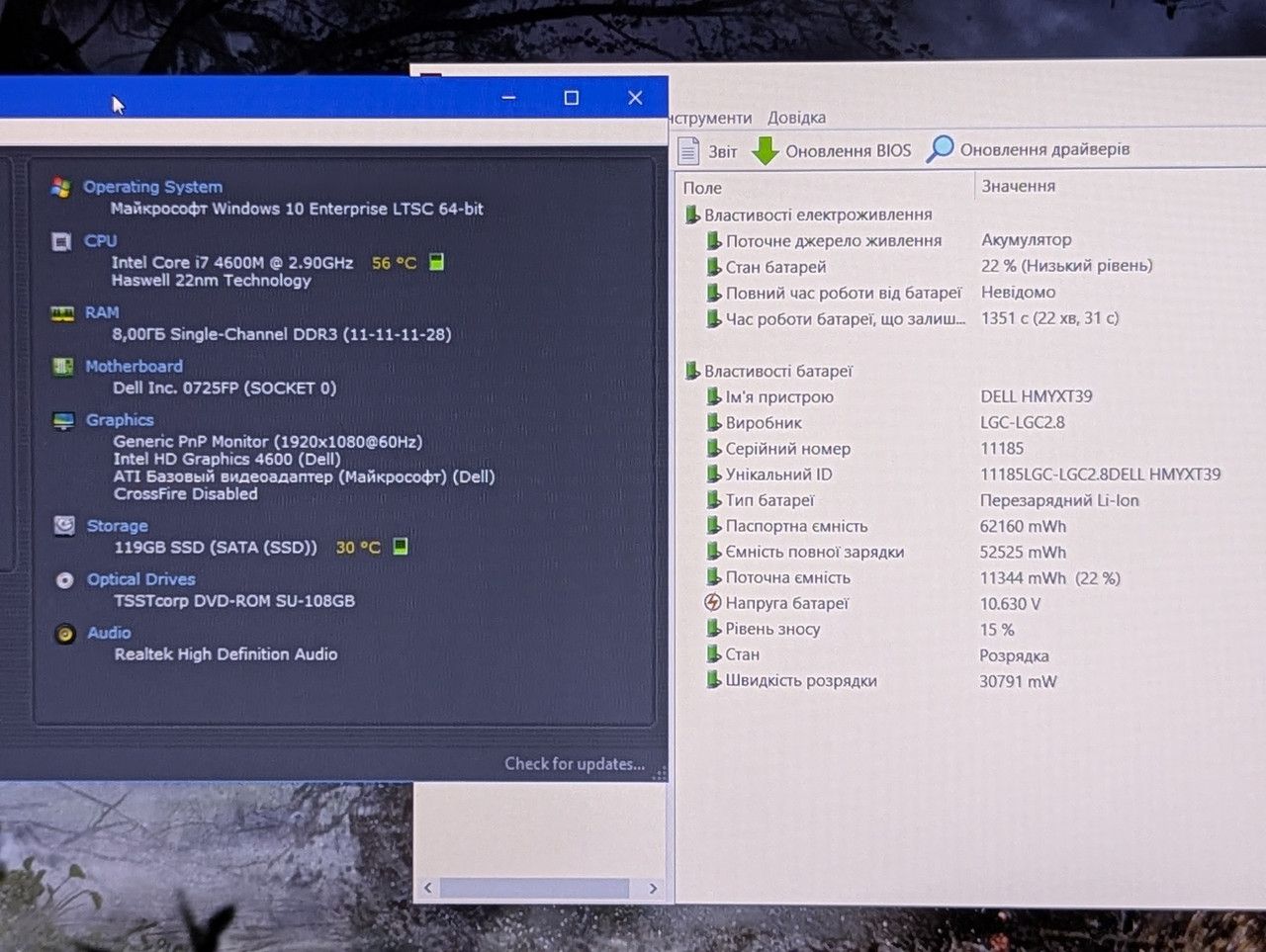Click Оновлення драйверів toolbar button

(1029, 149)
